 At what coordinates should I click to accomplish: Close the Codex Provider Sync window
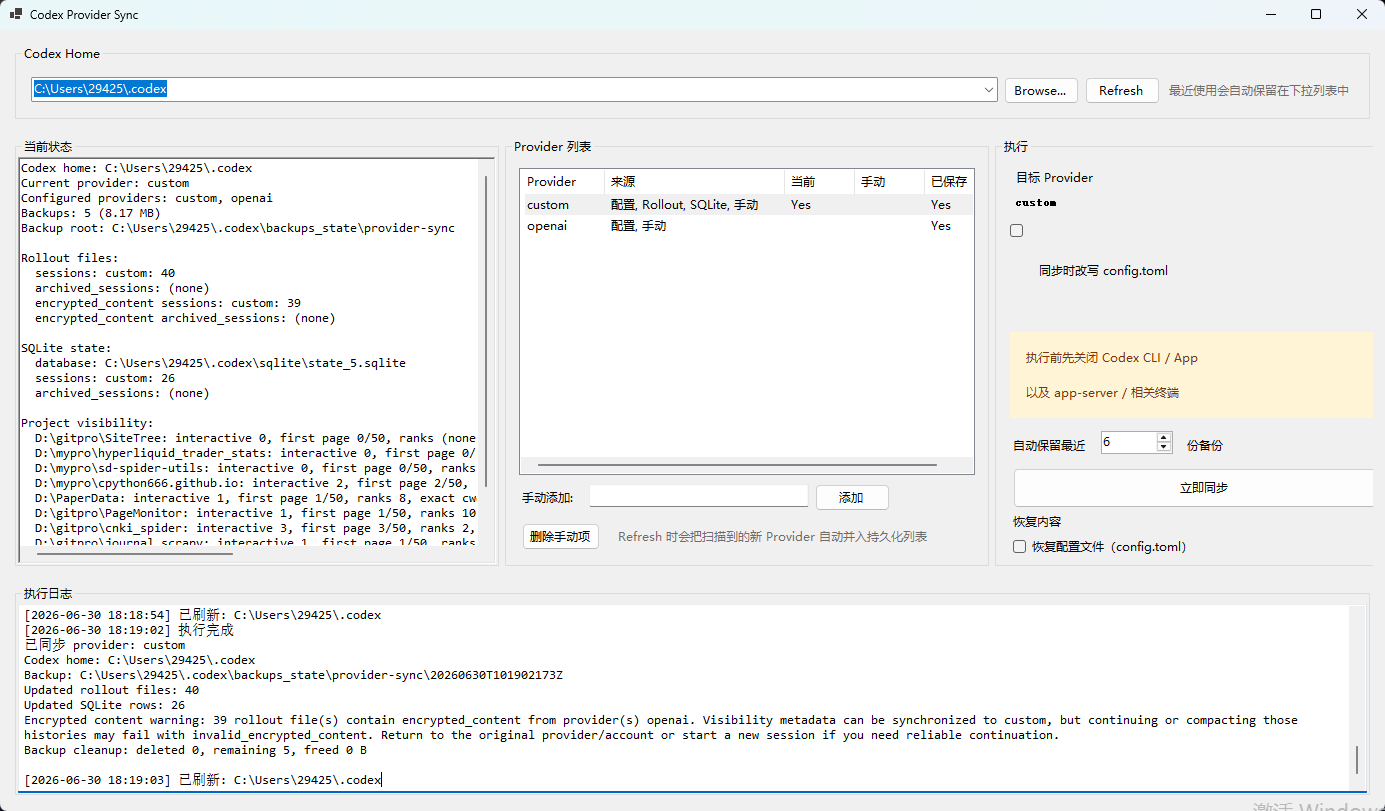(x=1362, y=15)
